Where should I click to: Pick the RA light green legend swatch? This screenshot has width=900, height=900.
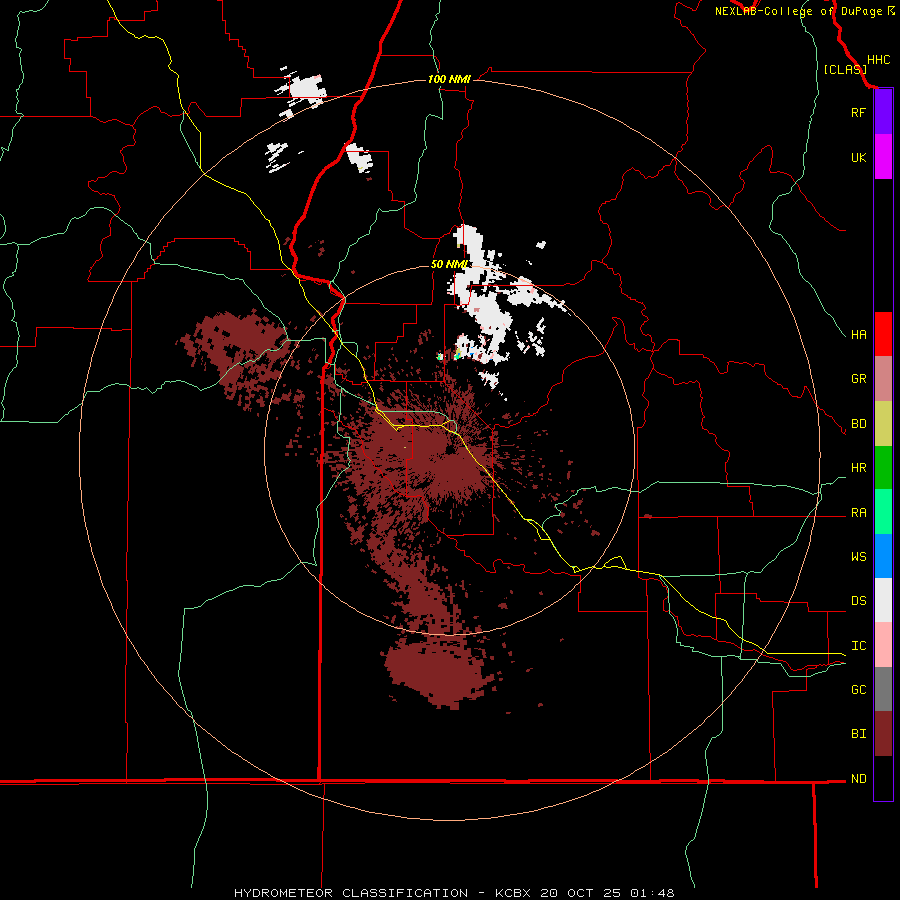(x=883, y=512)
